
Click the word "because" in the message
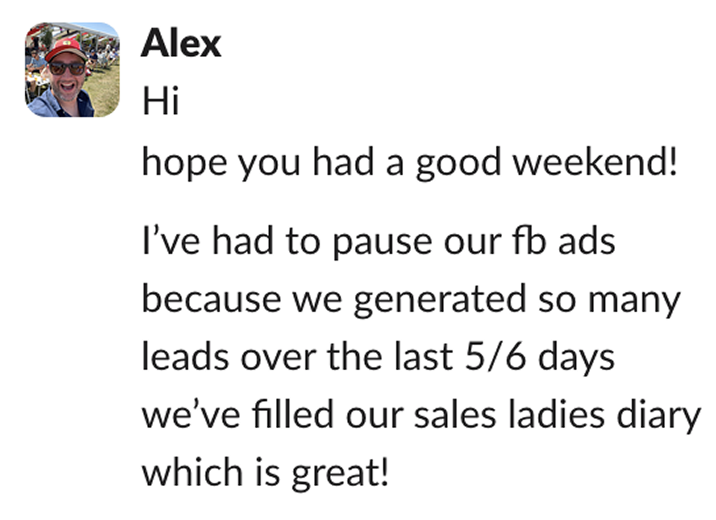pos(211,299)
